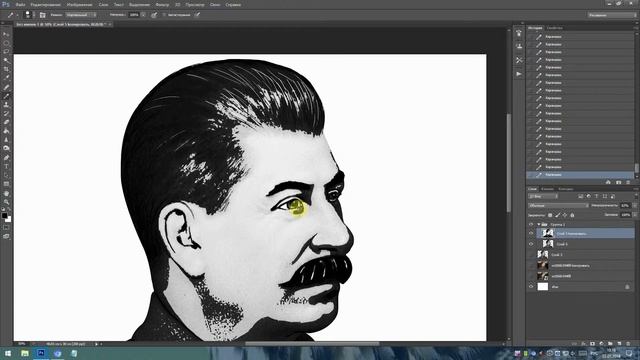This screenshot has height=360, width=640.
Task: Open the brush preset picker
Action: click(x=28, y=15)
